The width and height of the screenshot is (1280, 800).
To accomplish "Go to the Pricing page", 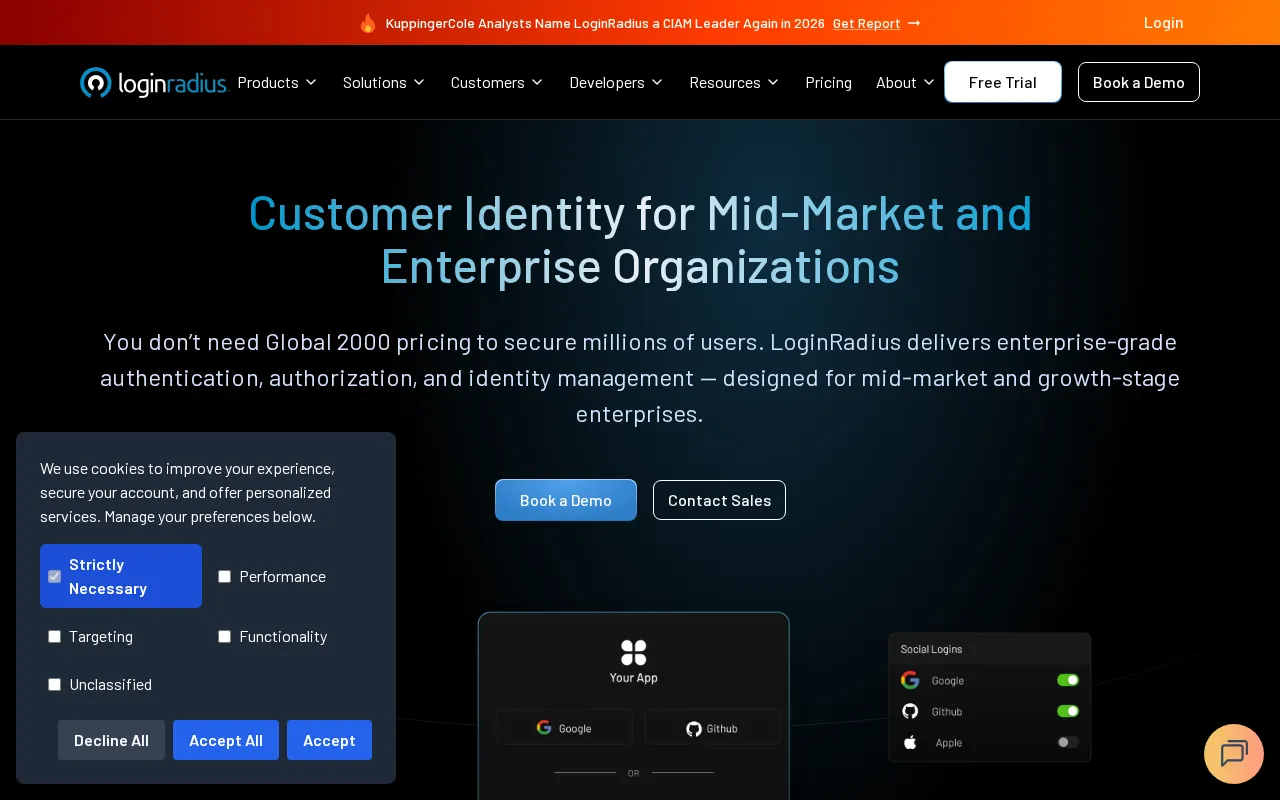I will click(x=829, y=82).
